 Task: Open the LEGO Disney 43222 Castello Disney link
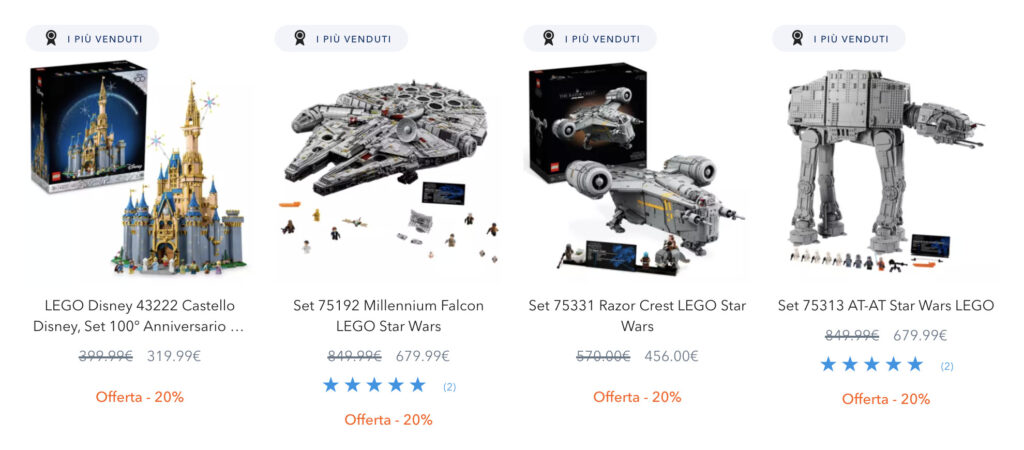point(139,315)
